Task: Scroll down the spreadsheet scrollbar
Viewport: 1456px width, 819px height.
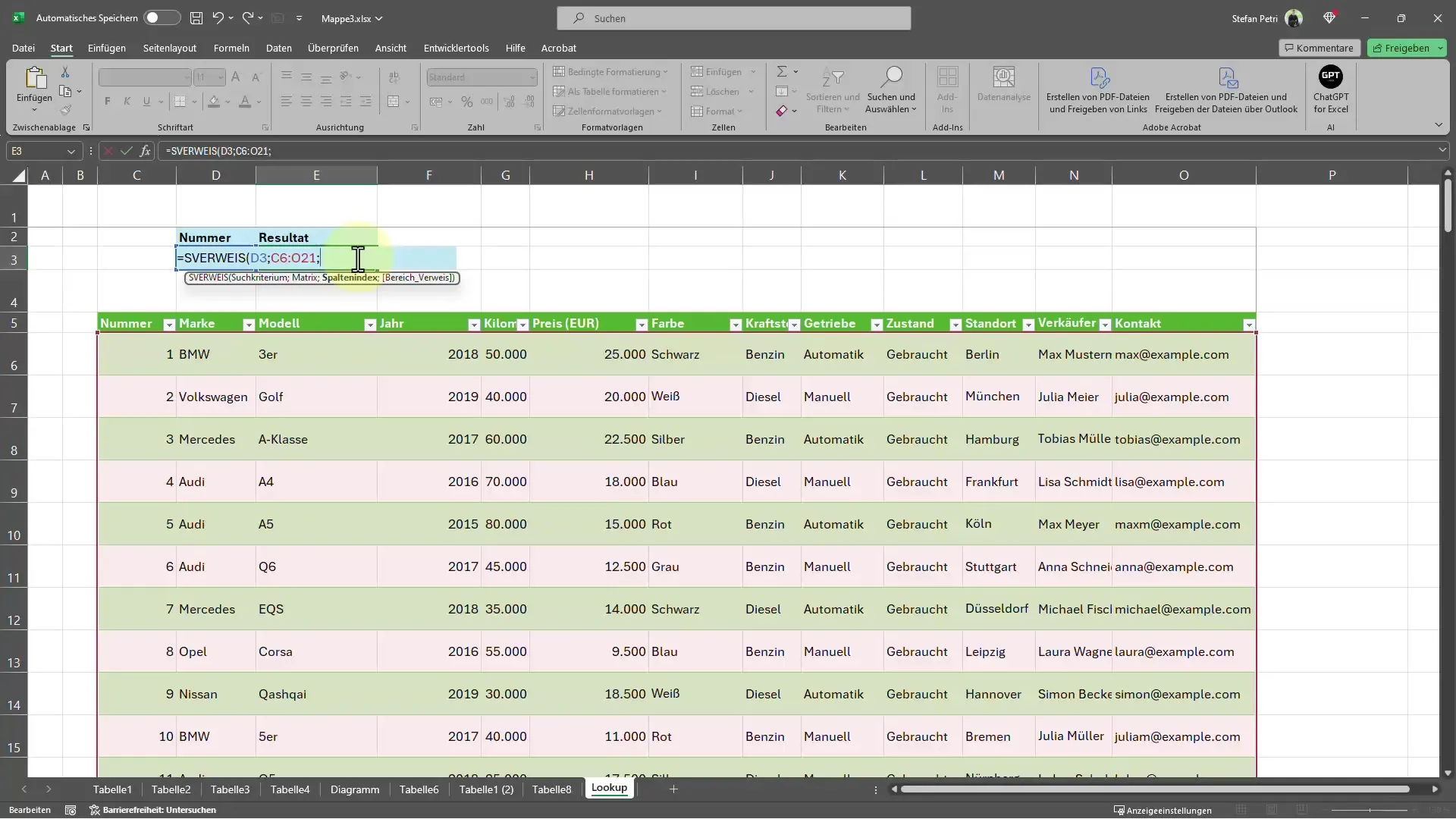Action: tap(1447, 770)
